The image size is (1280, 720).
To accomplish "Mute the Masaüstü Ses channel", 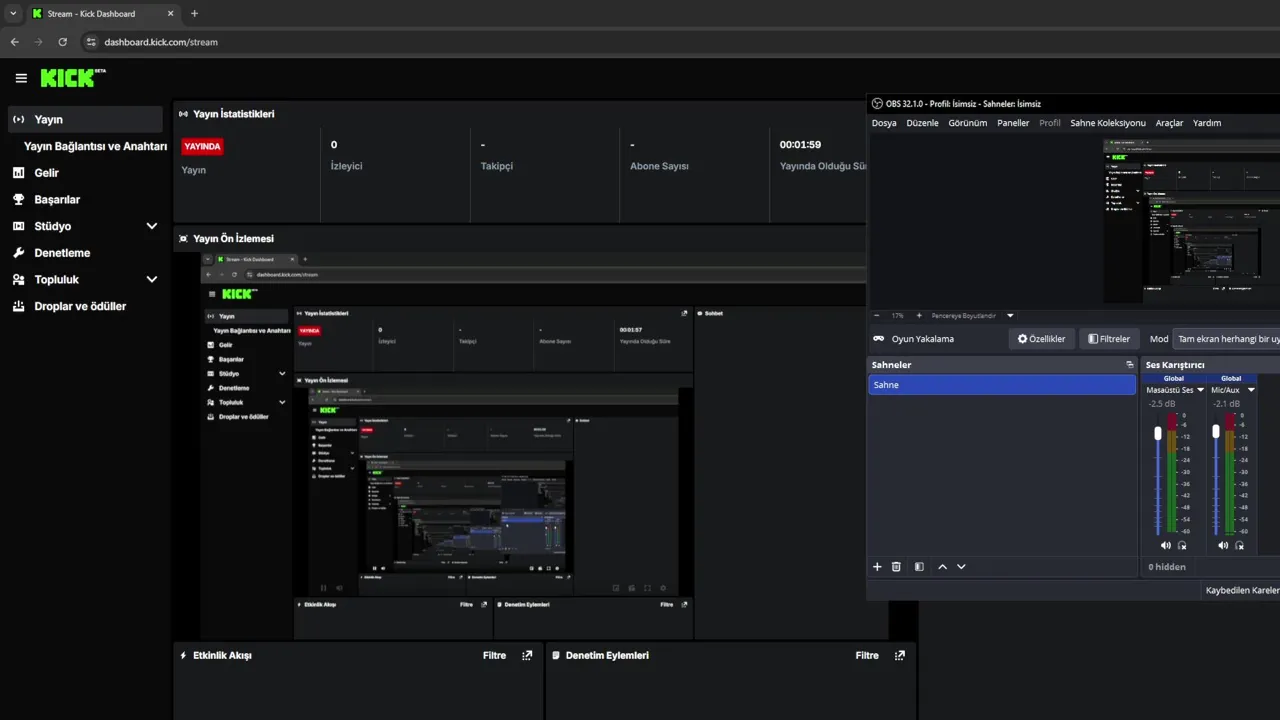I will (1165, 545).
